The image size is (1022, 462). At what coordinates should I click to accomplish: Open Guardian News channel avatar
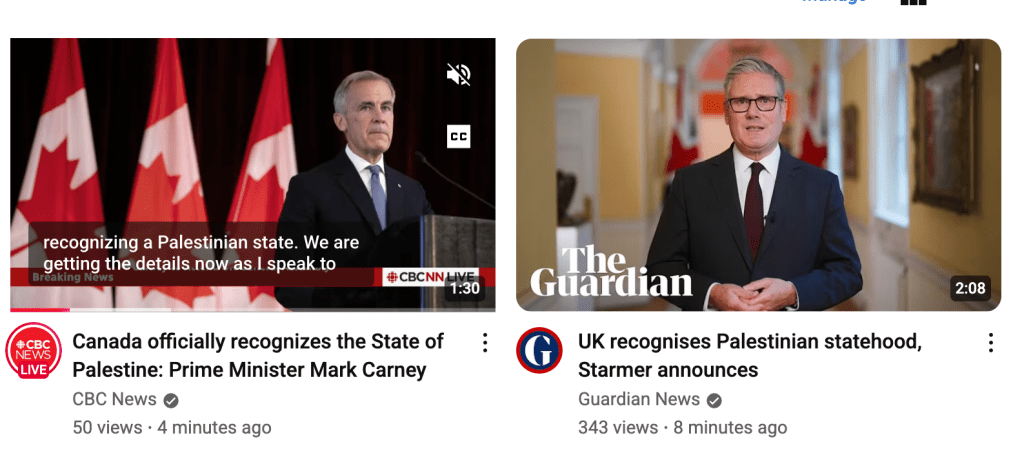coord(539,350)
